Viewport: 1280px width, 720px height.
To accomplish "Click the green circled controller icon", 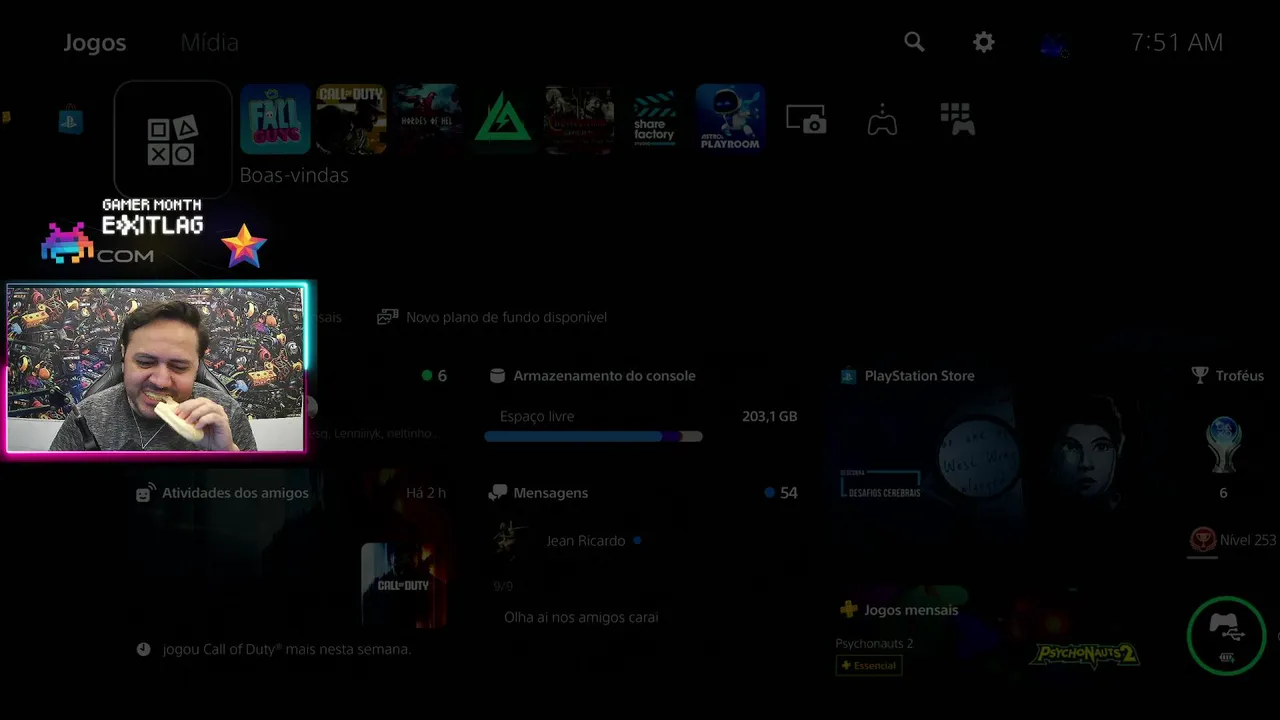I will tap(1227, 635).
